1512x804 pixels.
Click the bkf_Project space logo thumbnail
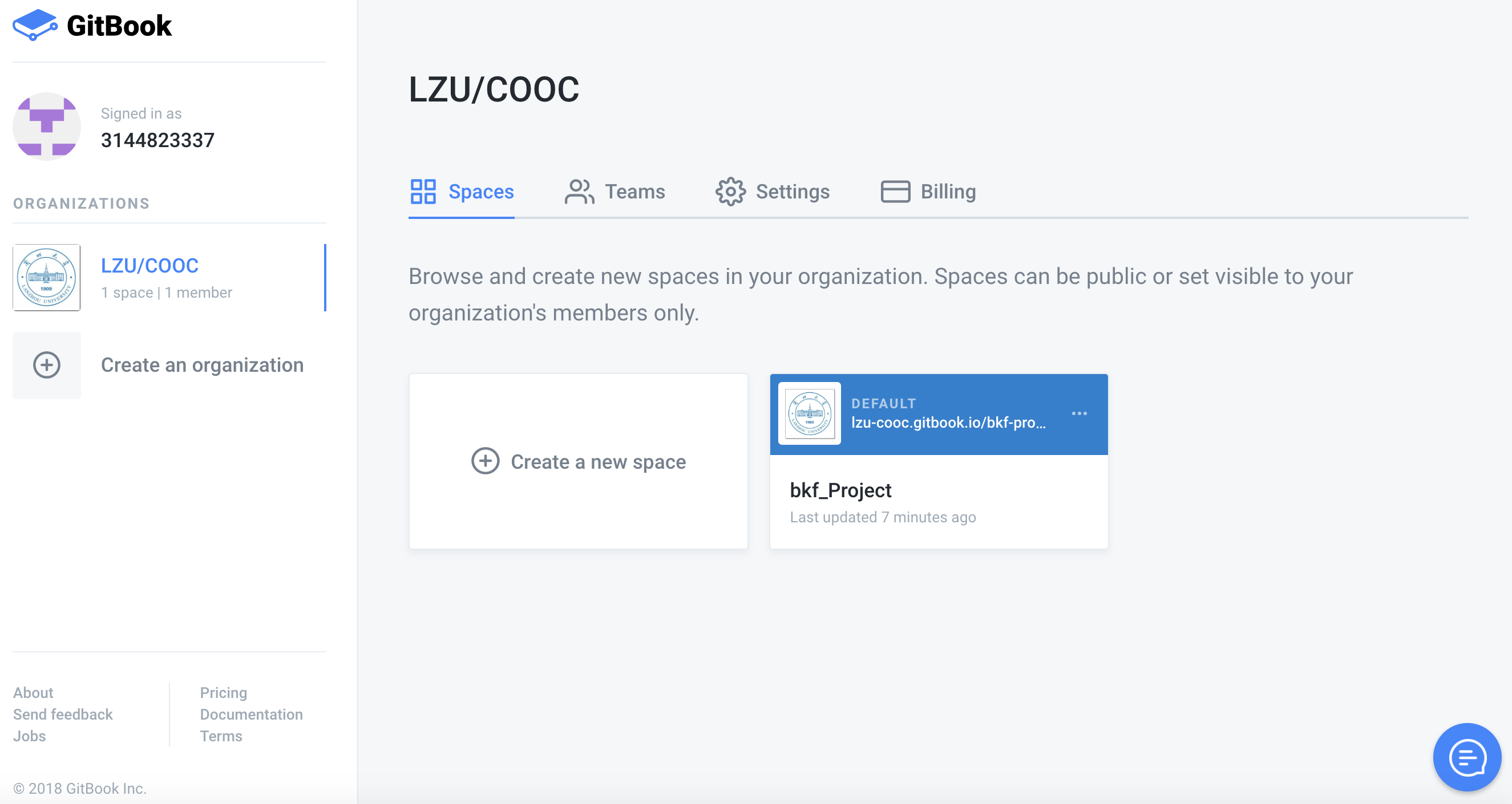click(810, 413)
